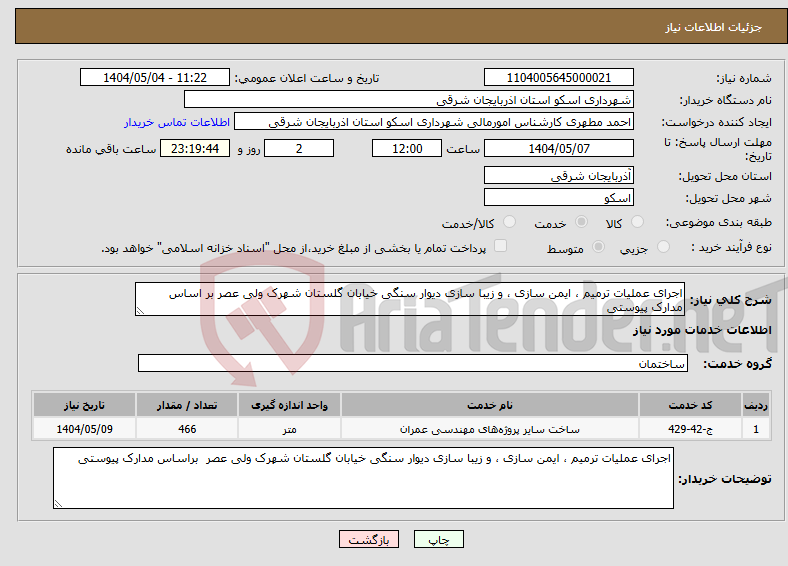788x566 pixels.
Task: Click the استان محل تحویل field
Action: (x=558, y=175)
